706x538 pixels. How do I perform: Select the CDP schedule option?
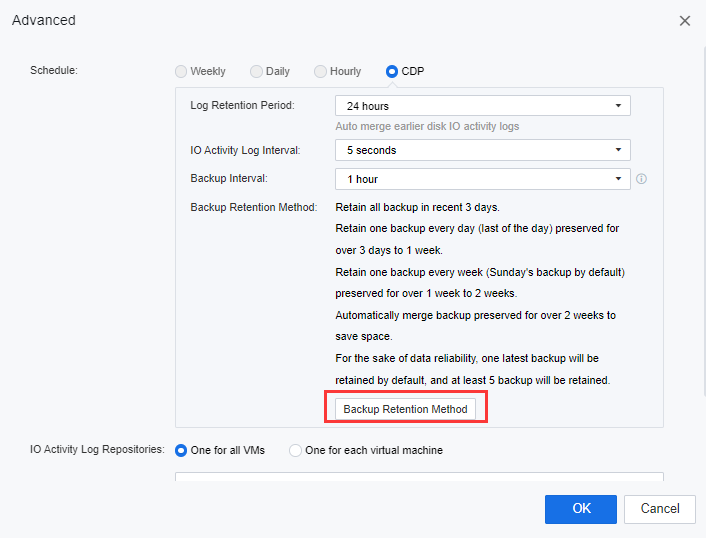[392, 72]
